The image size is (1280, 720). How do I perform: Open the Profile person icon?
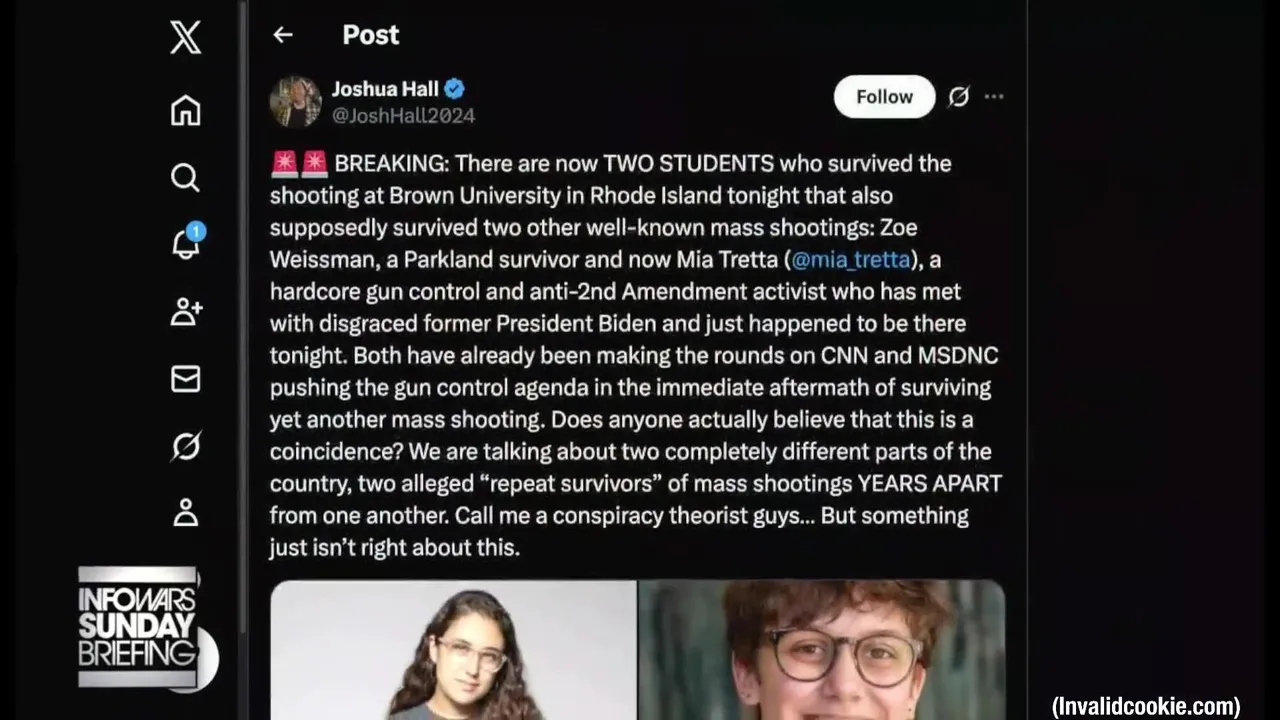coord(185,513)
